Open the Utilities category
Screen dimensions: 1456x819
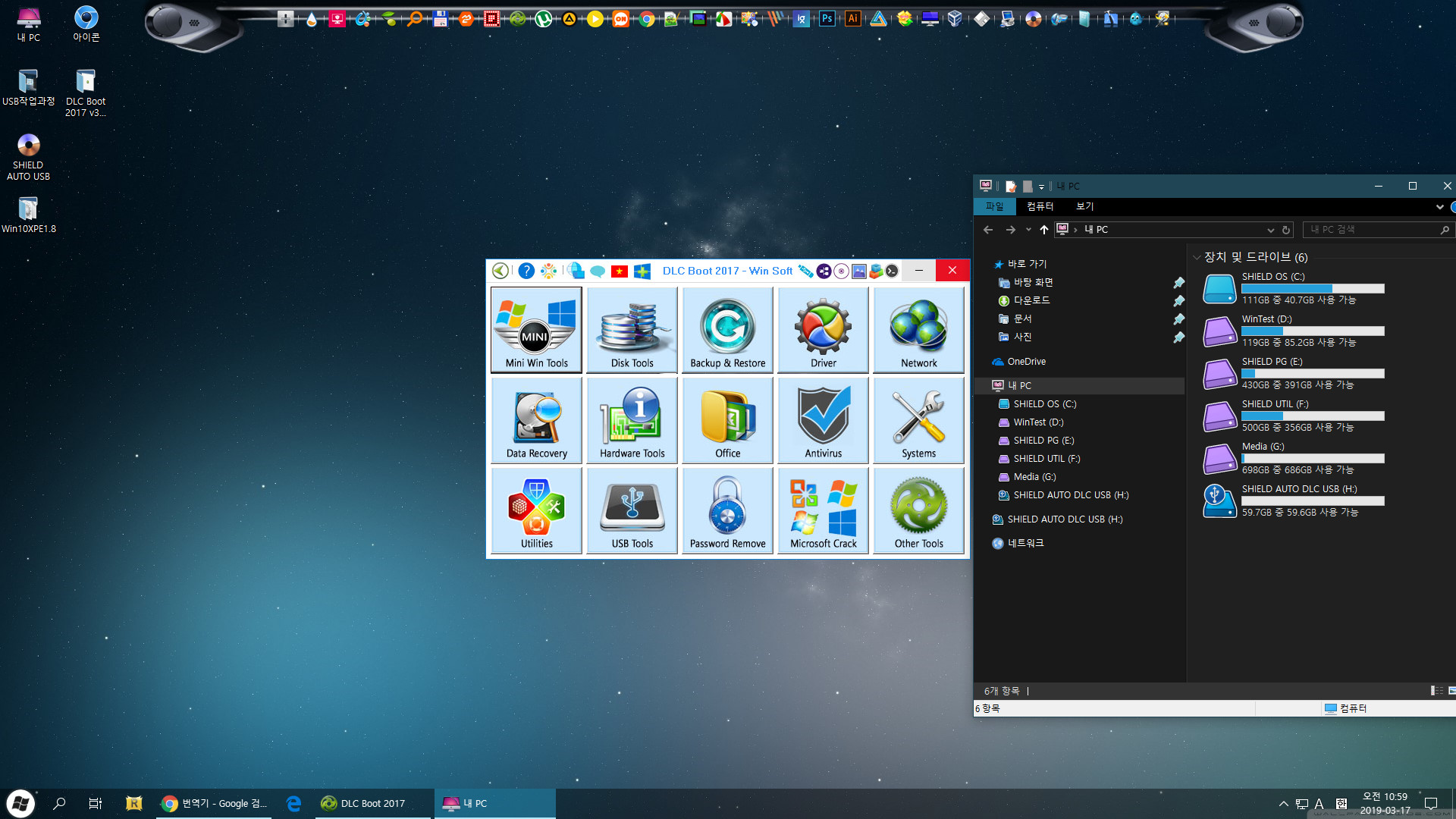tap(536, 510)
